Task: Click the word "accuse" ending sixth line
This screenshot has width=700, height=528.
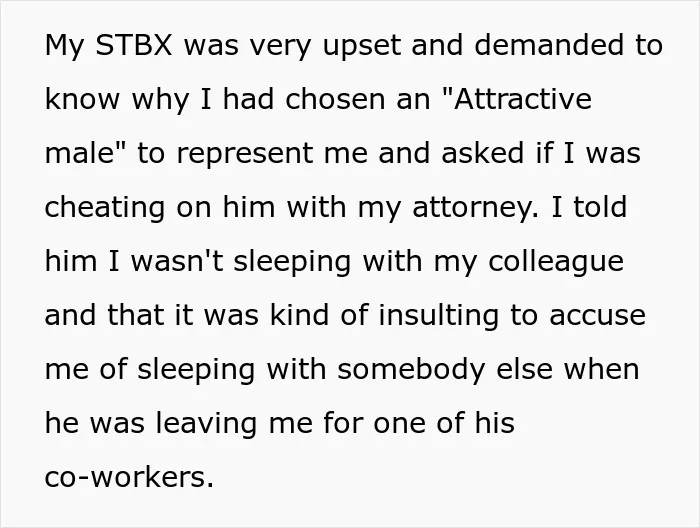Action: pyautogui.click(x=597, y=317)
